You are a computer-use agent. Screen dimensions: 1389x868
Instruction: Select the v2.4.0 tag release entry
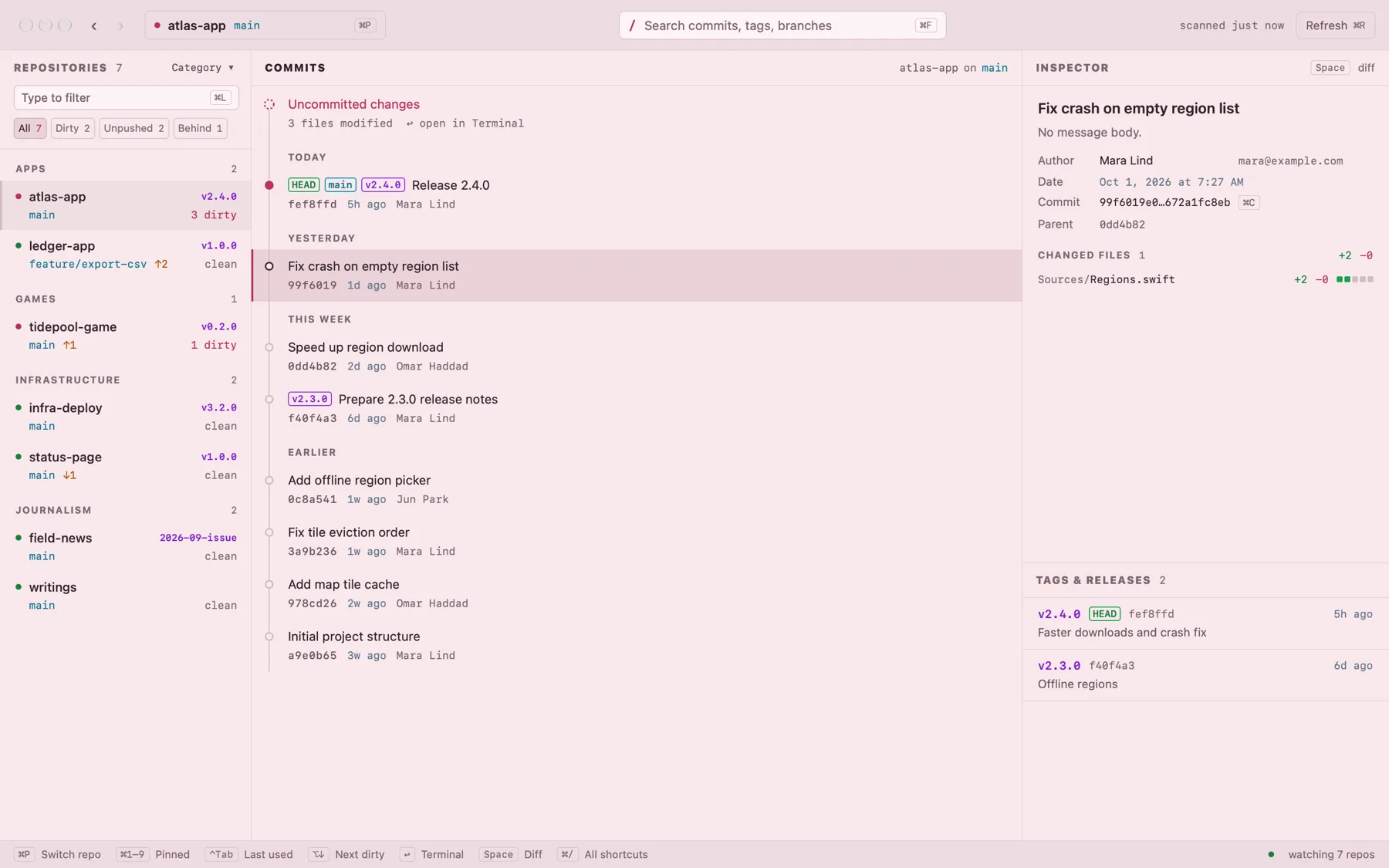point(1205,623)
